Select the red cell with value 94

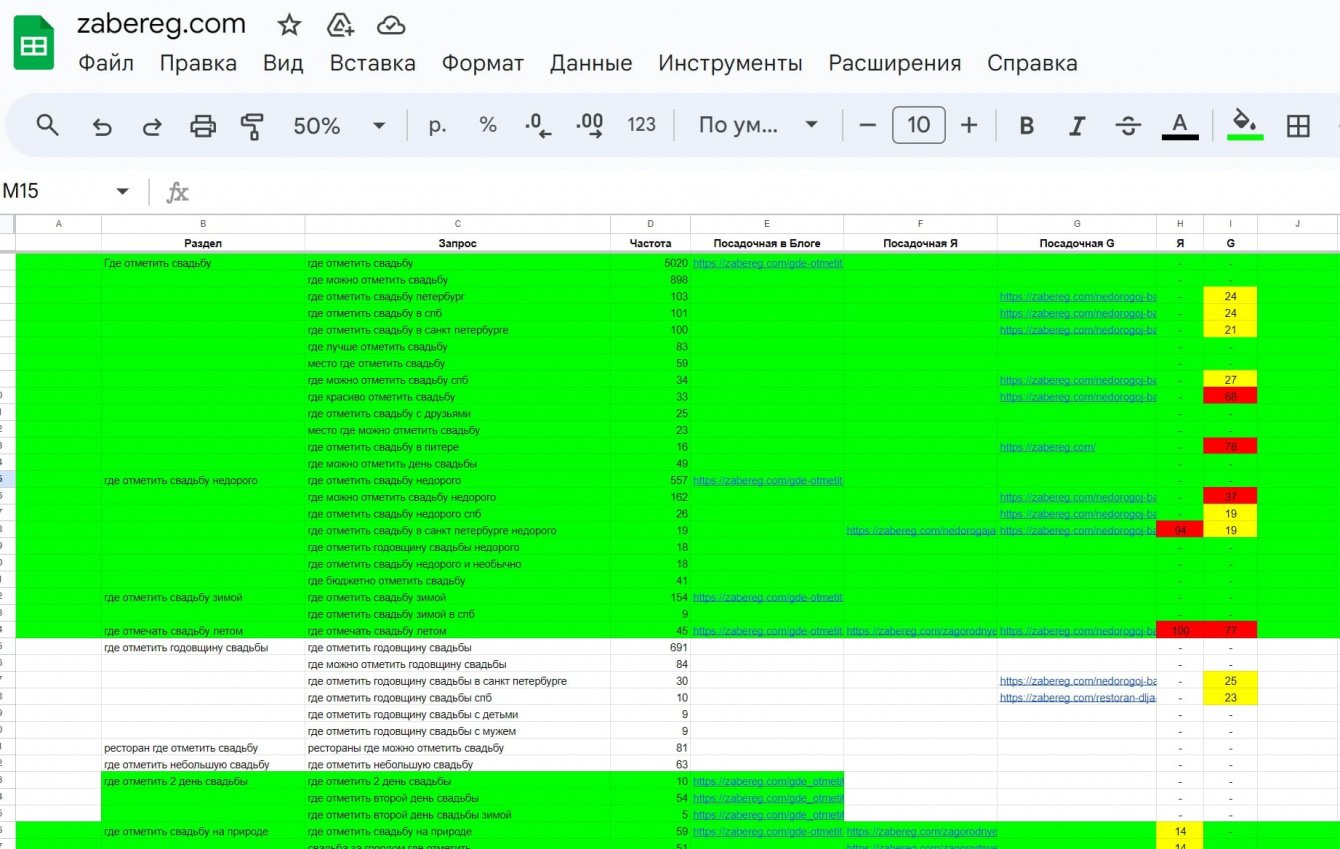[x=1180, y=531]
